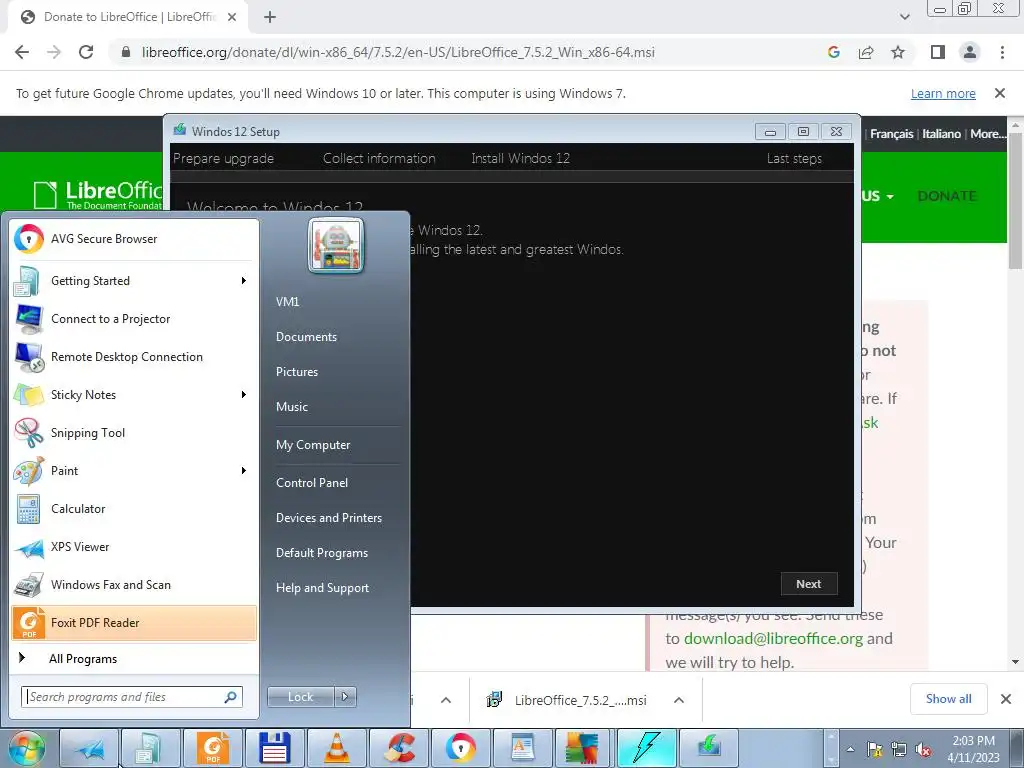Expand Getting Started submenu arrow
1024x768 pixels.
click(243, 281)
